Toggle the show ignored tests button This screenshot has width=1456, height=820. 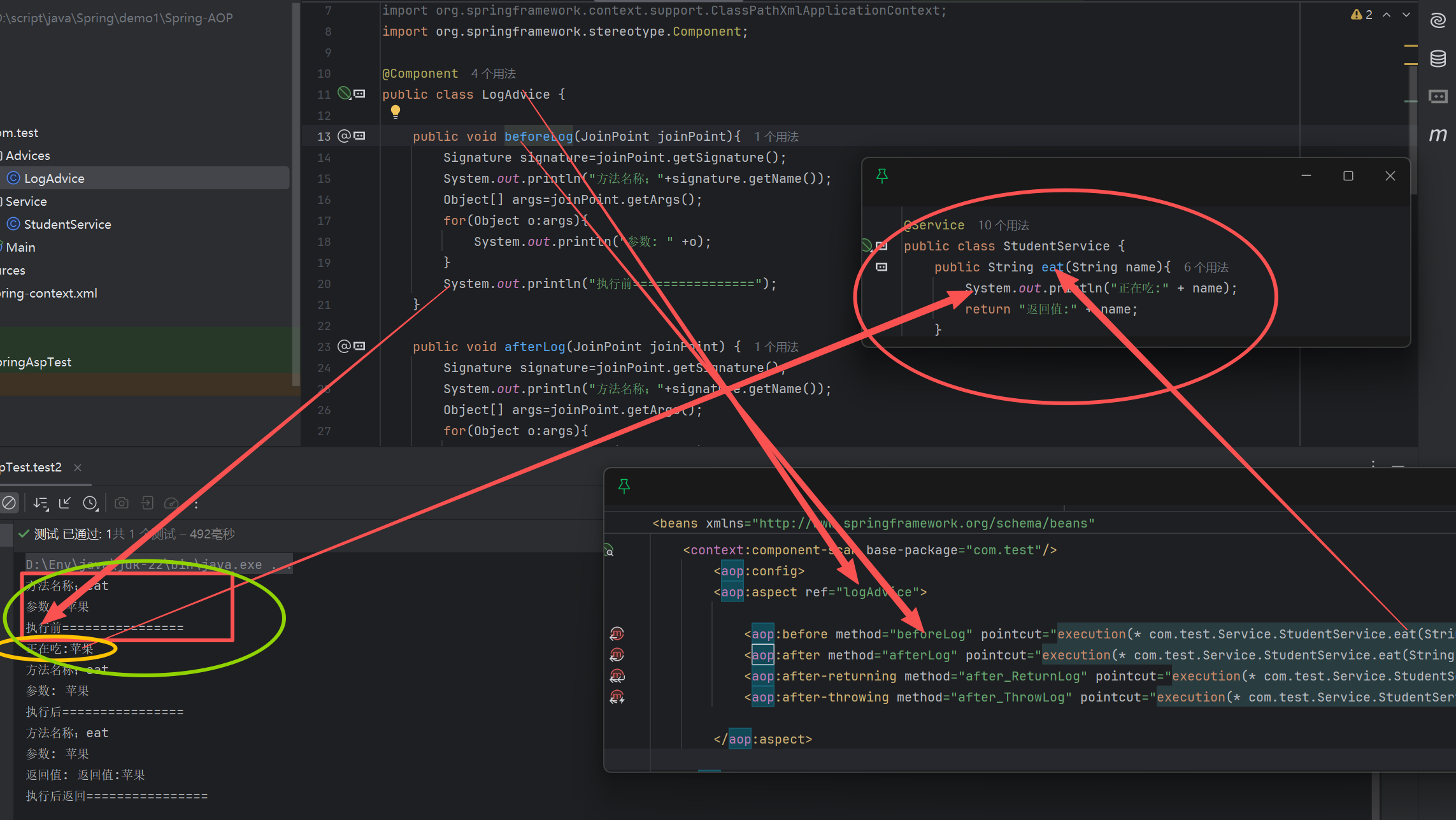coord(9,503)
